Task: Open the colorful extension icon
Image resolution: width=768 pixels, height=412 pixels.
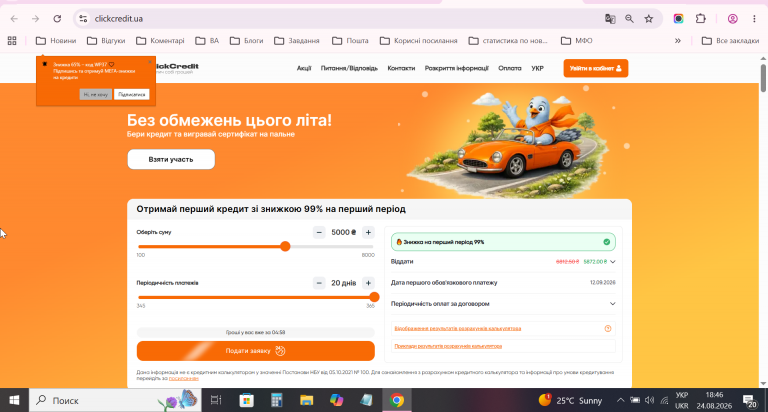Action: (x=678, y=19)
